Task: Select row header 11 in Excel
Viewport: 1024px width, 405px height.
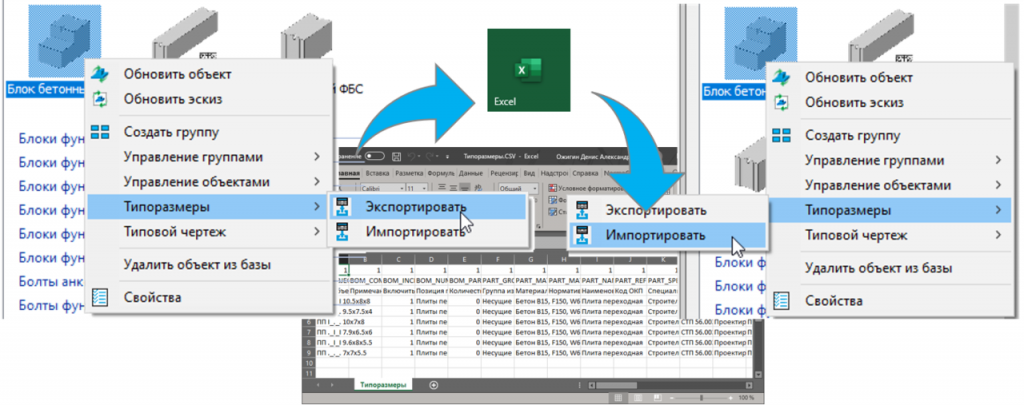Action: pyautogui.click(x=308, y=373)
